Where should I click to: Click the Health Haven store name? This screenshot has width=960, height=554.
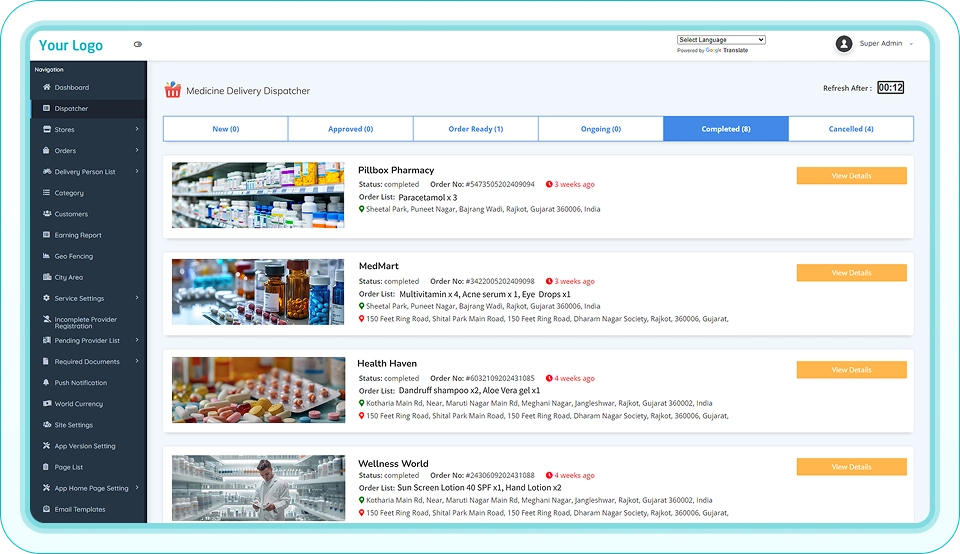[387, 364]
